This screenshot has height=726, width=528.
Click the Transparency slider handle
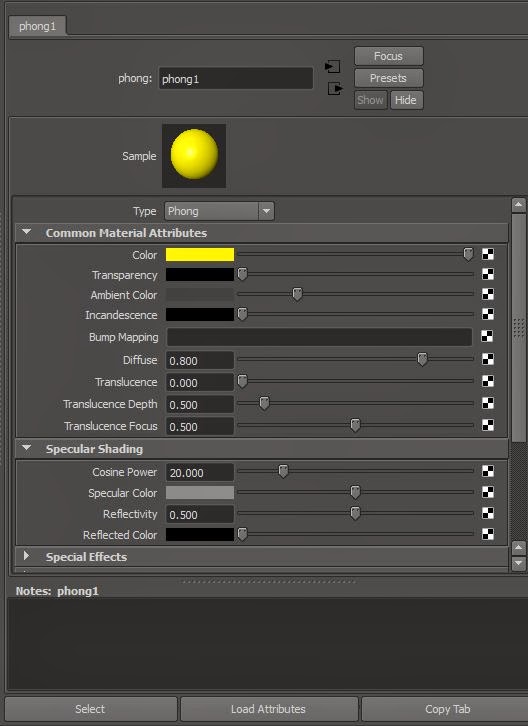242,274
